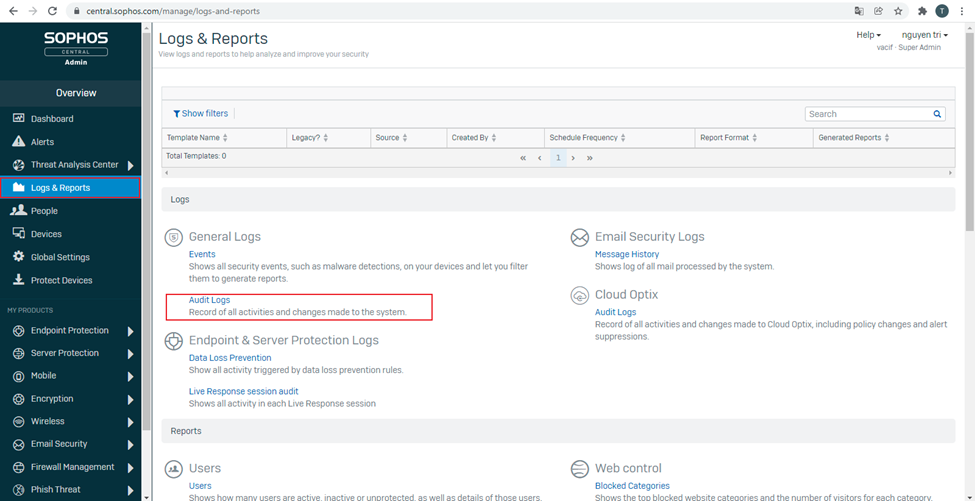
Task: Open the Events log link
Action: point(202,254)
